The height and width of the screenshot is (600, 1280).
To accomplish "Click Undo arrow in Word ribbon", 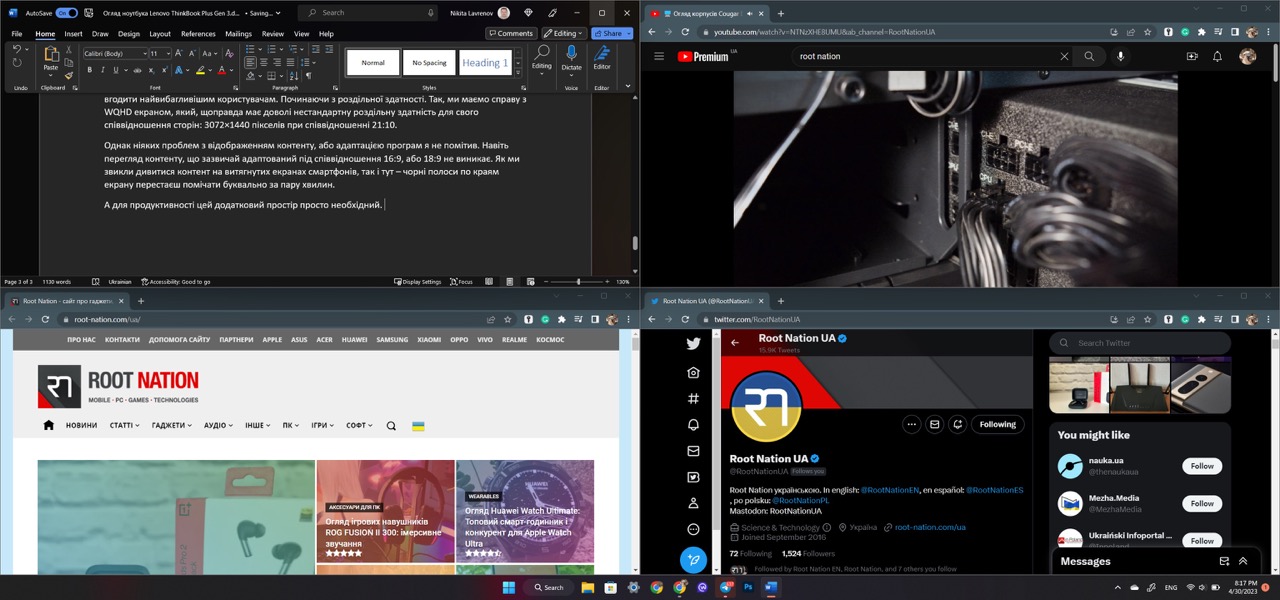I will coord(17,49).
